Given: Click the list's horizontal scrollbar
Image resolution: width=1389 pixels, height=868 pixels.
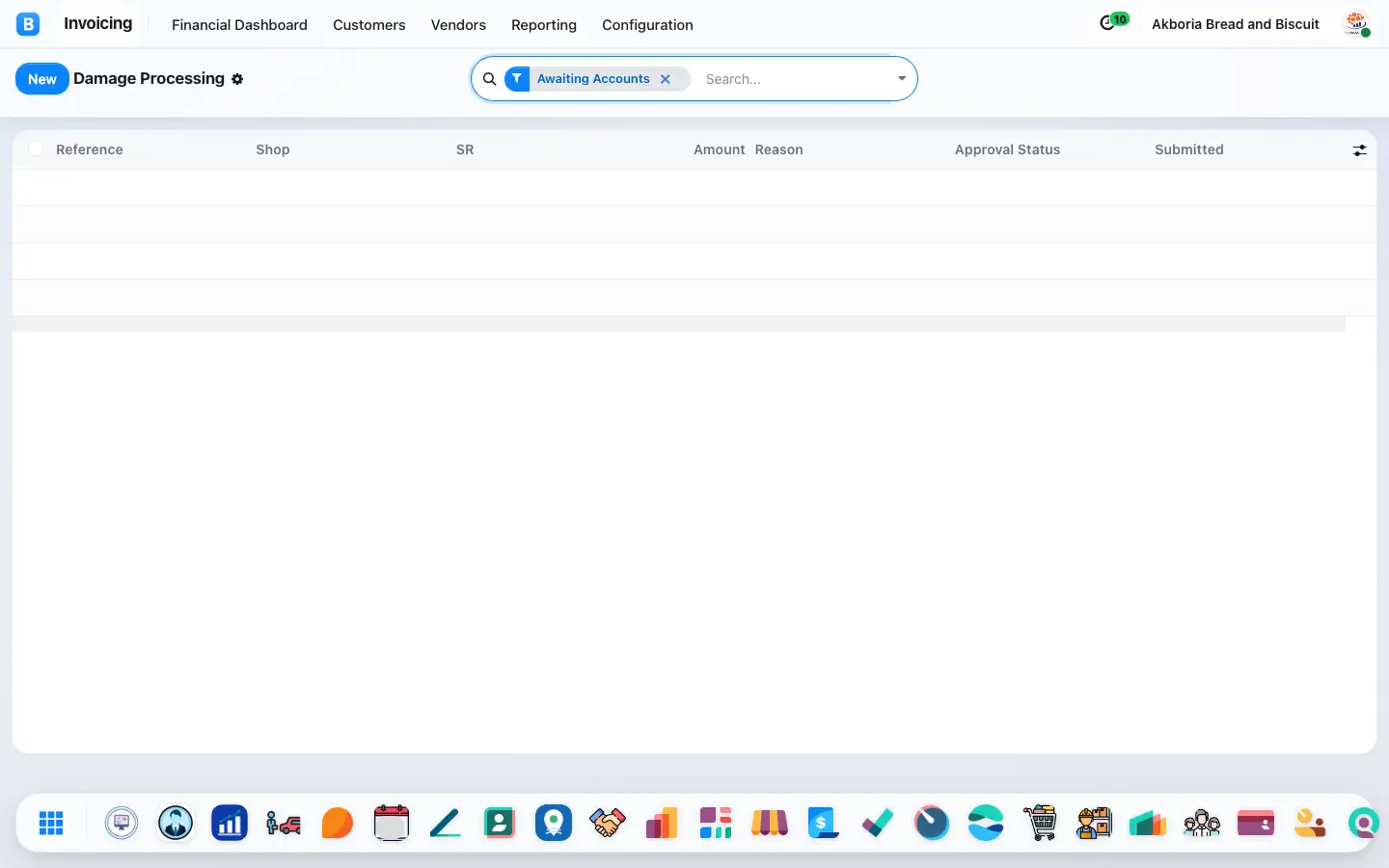Looking at the screenshot, I should click(679, 324).
